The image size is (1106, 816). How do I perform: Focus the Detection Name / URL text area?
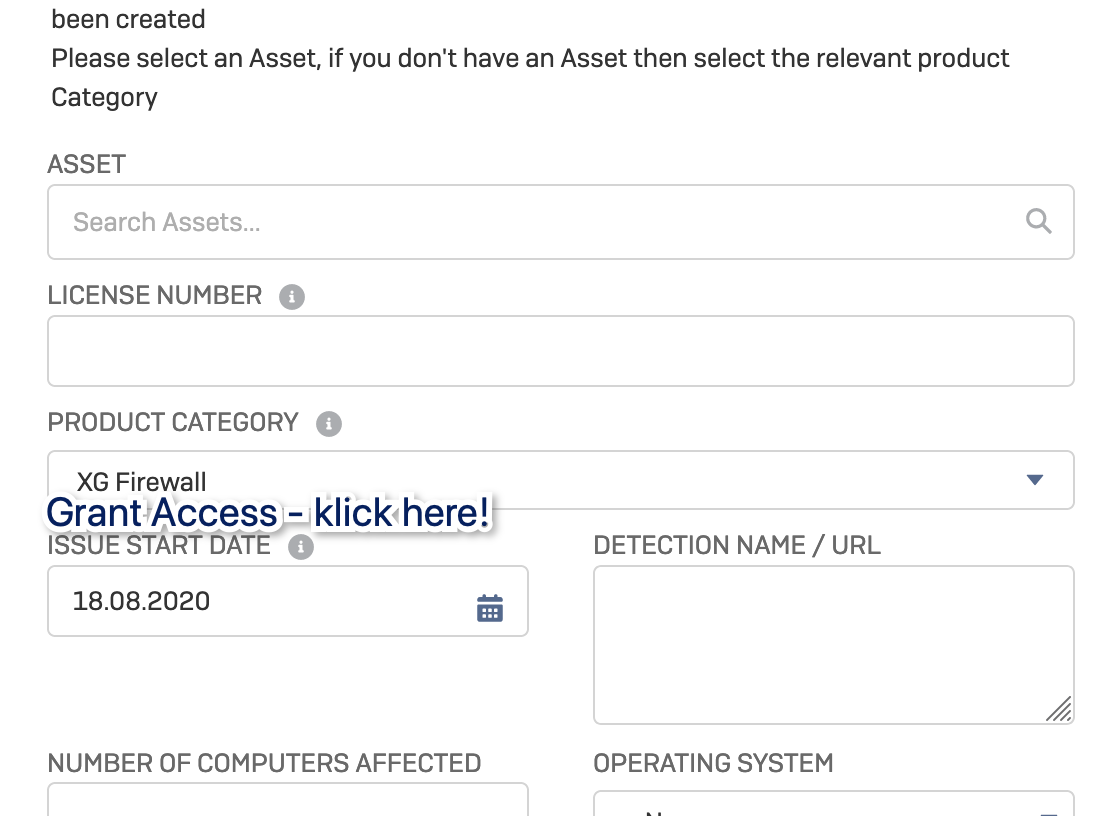tap(834, 645)
